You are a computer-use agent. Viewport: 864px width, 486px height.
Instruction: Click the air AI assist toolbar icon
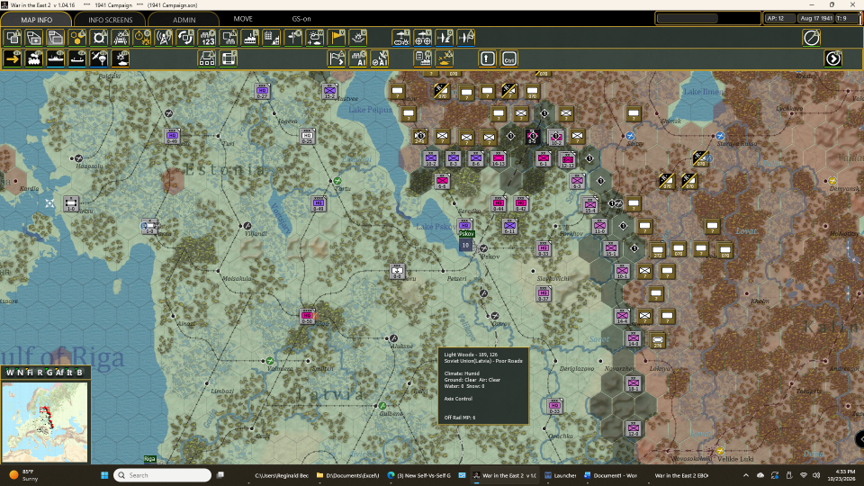click(x=380, y=58)
